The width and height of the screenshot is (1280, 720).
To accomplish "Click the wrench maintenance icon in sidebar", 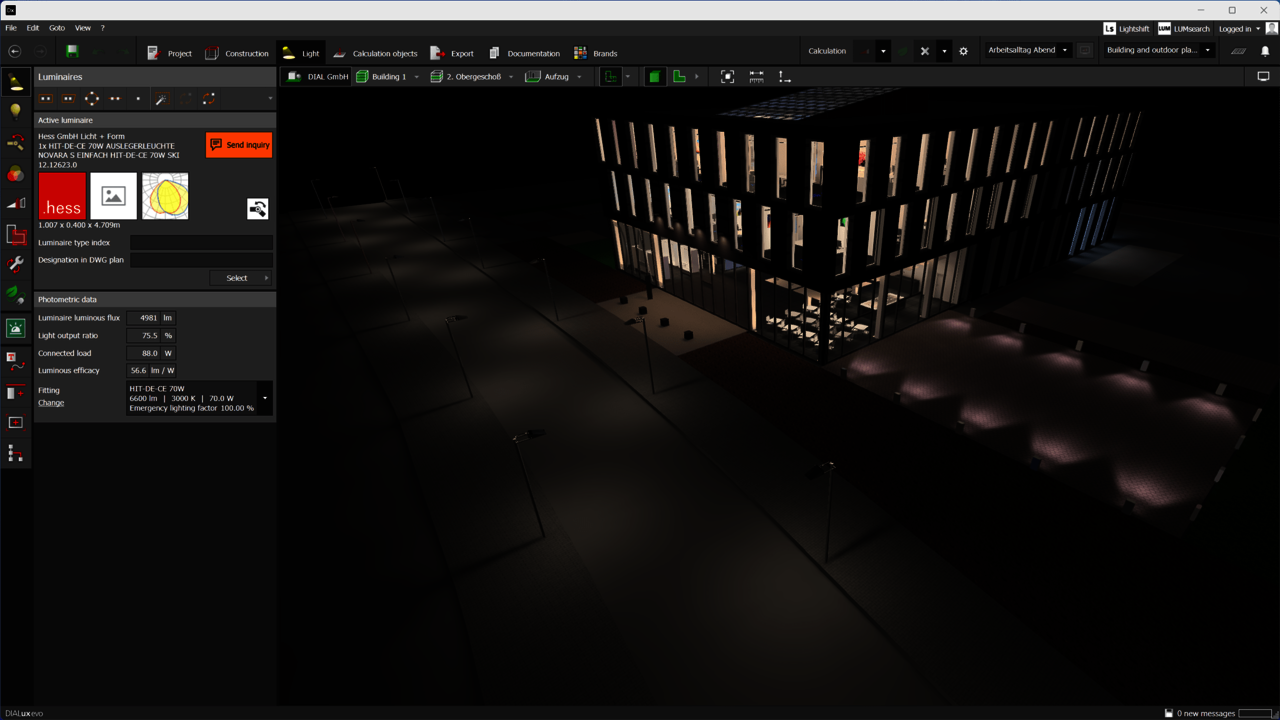I will click(15, 265).
